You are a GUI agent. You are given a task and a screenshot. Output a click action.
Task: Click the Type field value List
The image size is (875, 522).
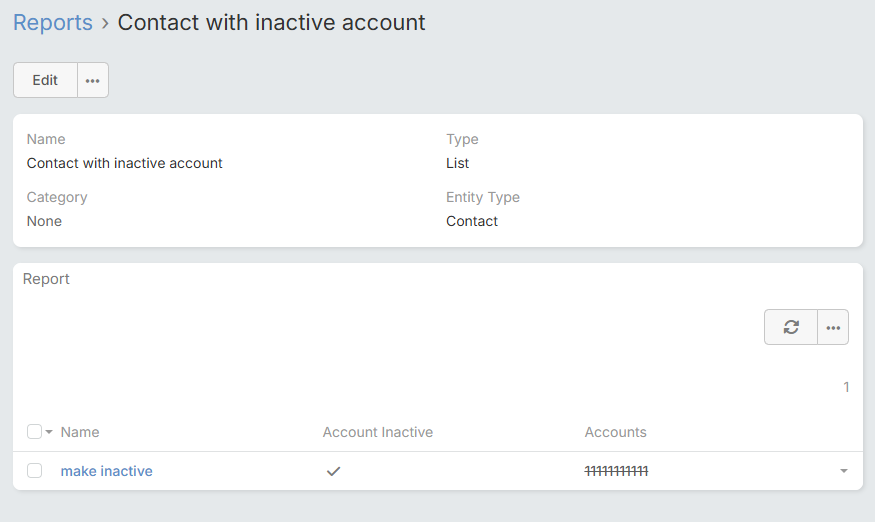(457, 163)
